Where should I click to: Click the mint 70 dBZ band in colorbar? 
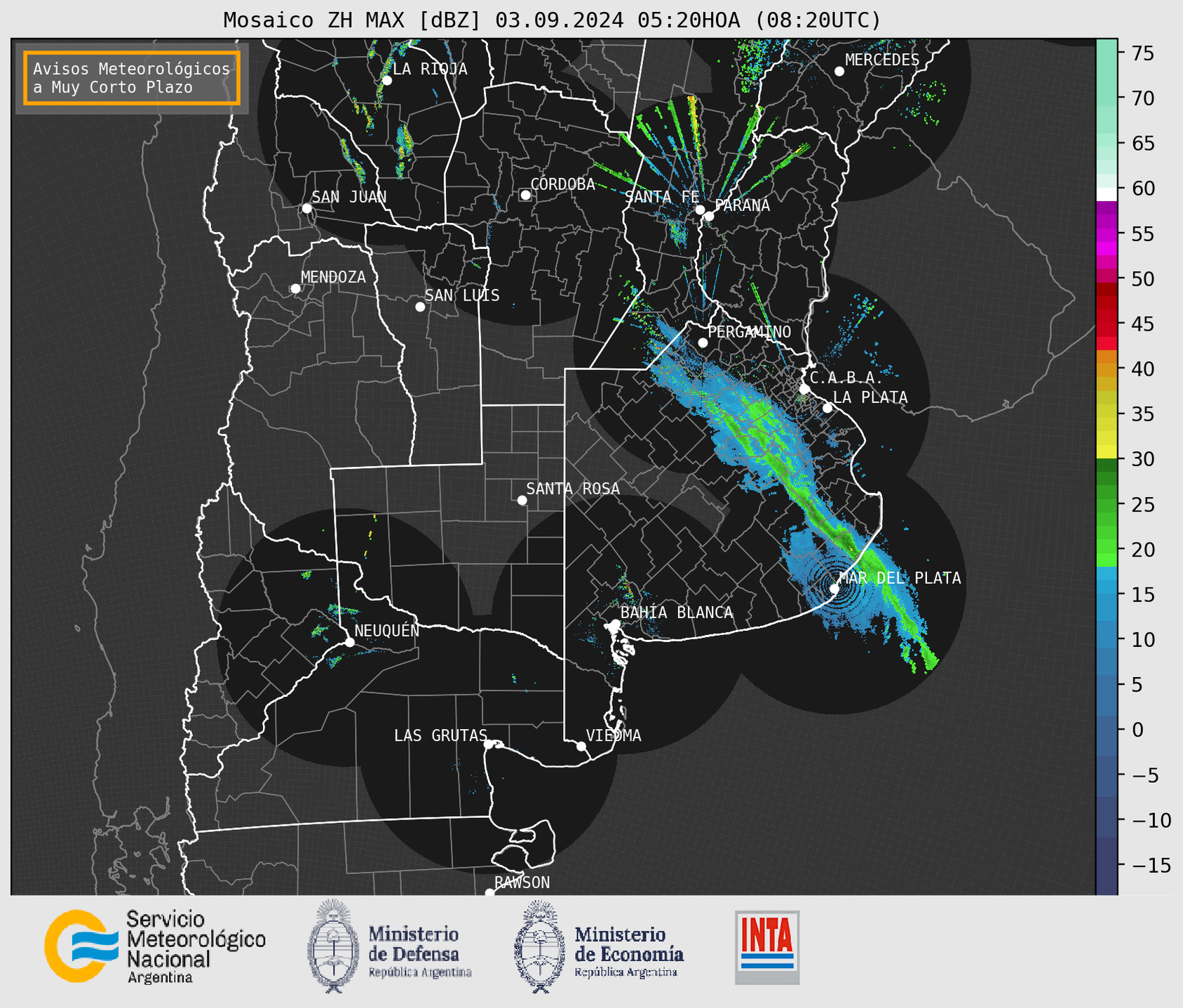coord(1107,98)
